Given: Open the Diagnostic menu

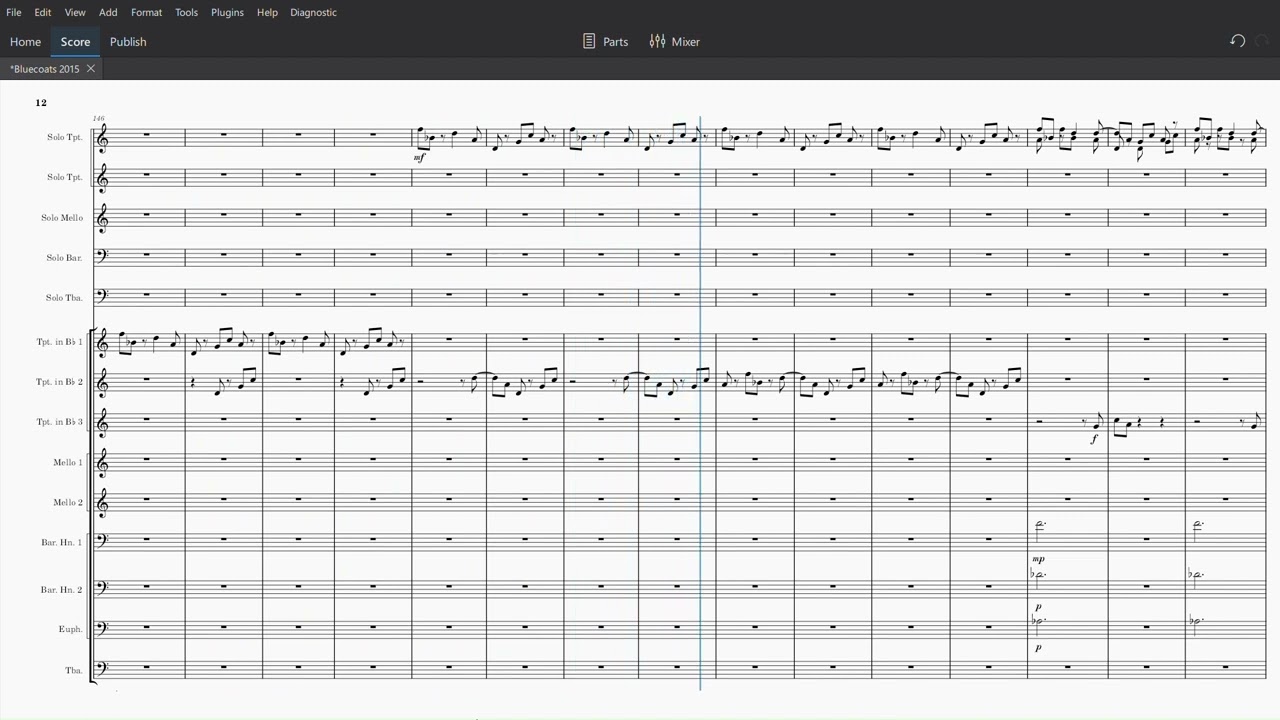Looking at the screenshot, I should [x=313, y=12].
